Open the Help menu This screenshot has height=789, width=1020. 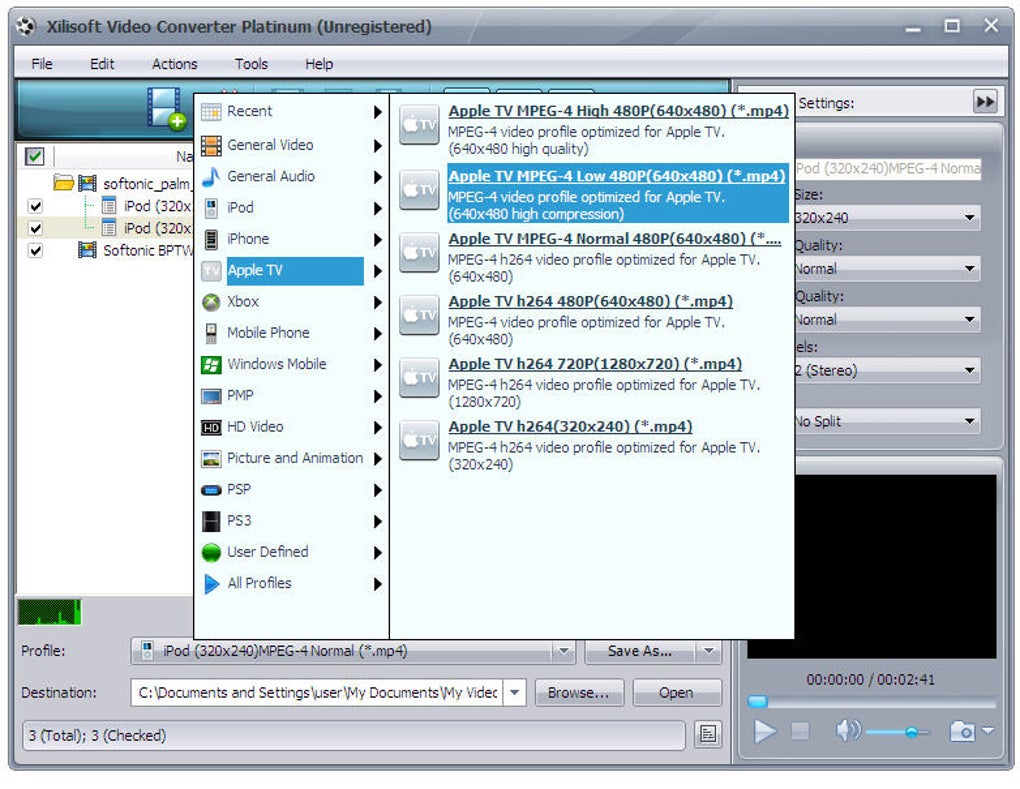pyautogui.click(x=319, y=64)
